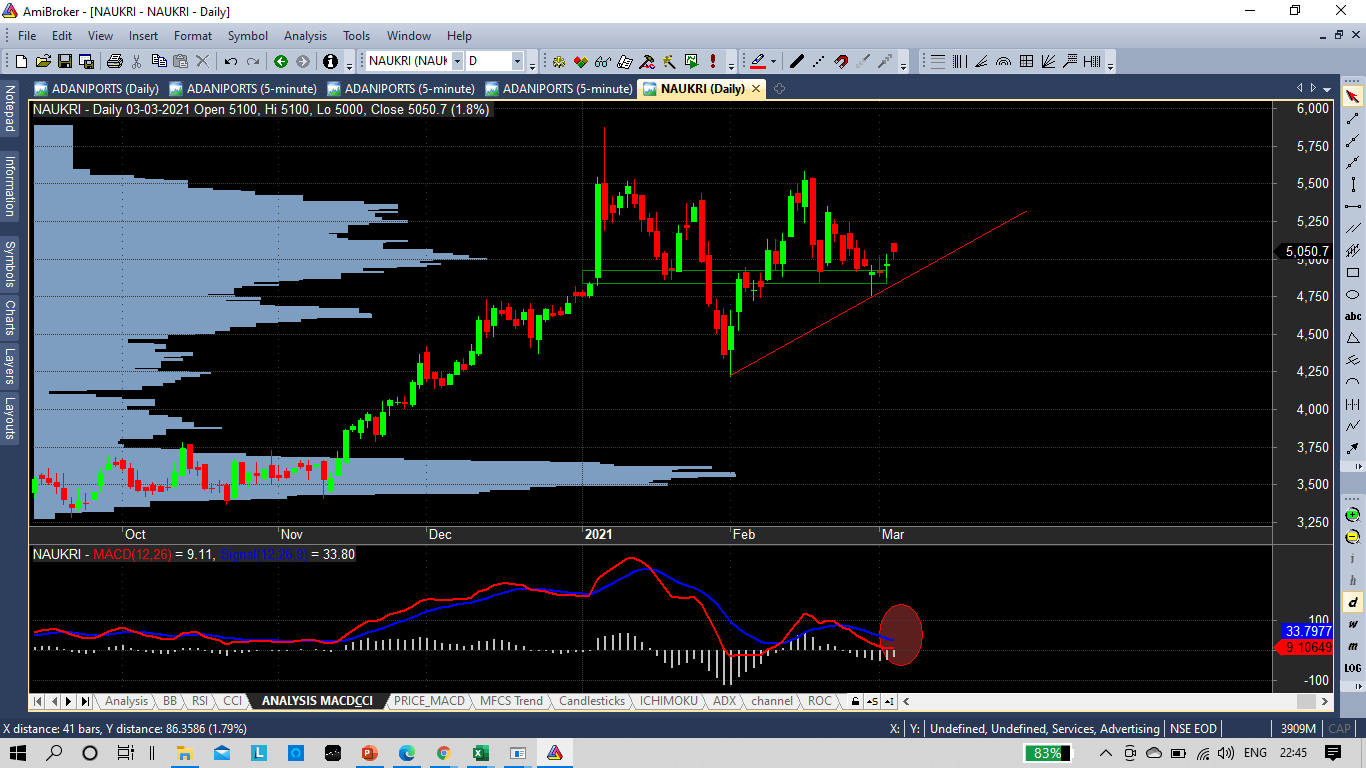This screenshot has width=1366, height=768.
Task: Click the Copy toolbar icon
Action: (159, 61)
